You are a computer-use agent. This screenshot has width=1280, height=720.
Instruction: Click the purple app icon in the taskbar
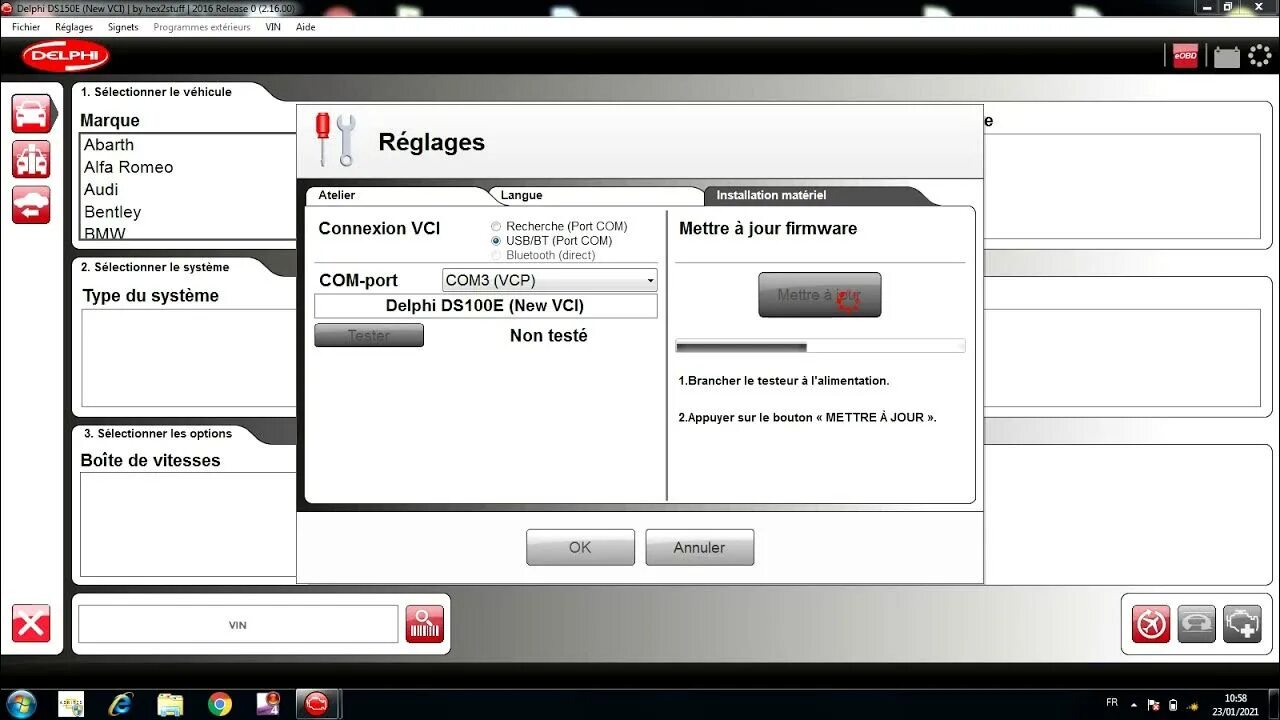[268, 704]
